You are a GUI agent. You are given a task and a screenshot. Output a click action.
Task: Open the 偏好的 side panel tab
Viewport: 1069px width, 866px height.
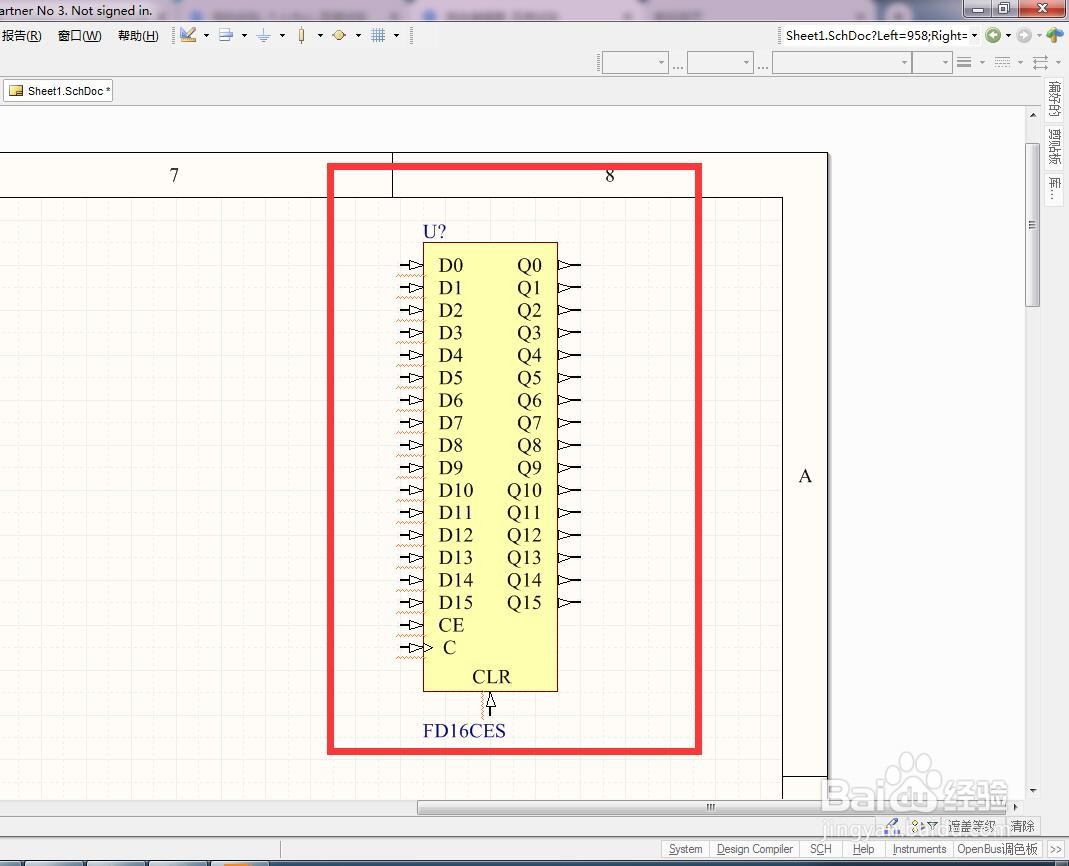(x=1054, y=99)
